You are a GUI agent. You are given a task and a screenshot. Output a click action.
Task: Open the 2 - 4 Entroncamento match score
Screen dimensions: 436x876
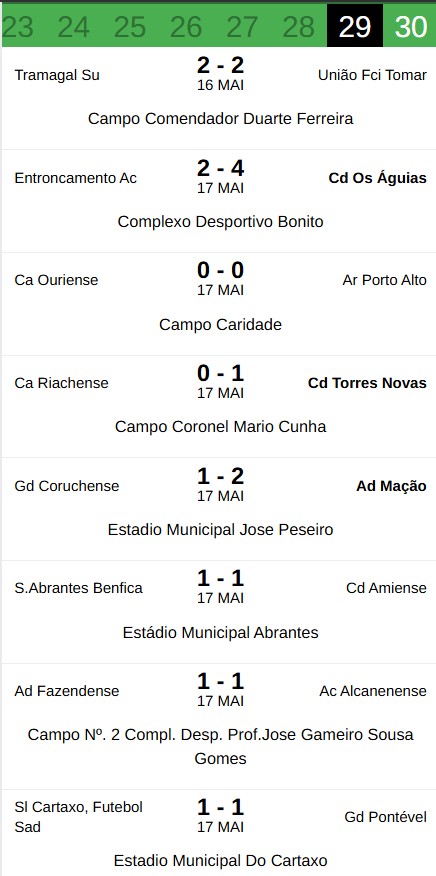[220, 168]
